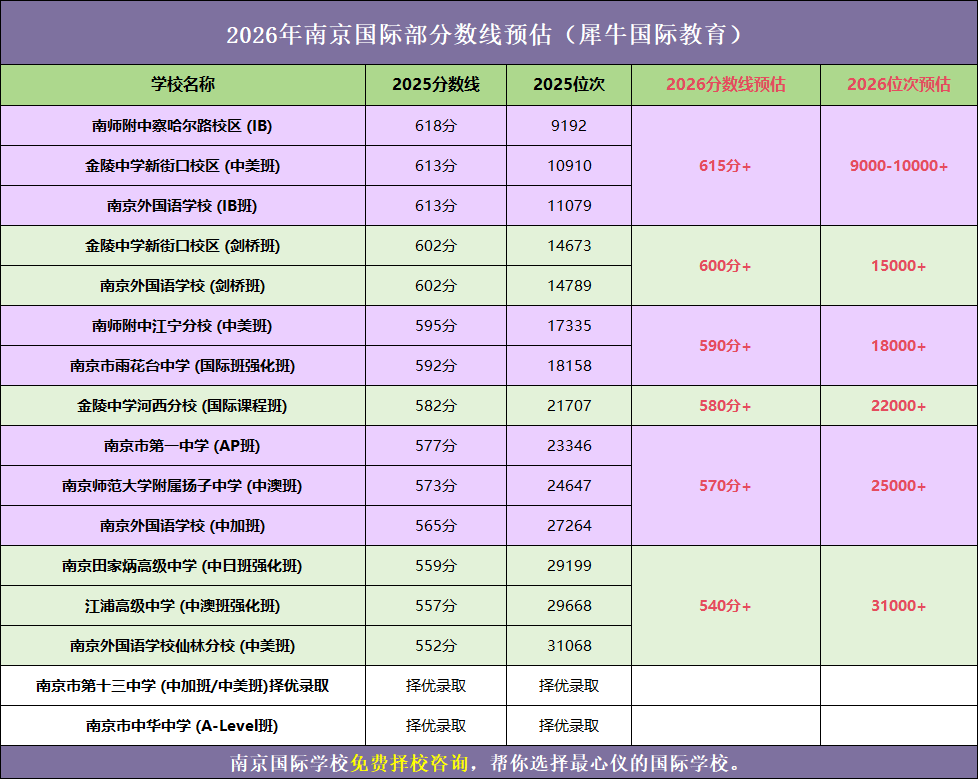Select the 2026分数线预估 column header
Image resolution: width=978 pixels, height=779 pixels.
(x=725, y=84)
